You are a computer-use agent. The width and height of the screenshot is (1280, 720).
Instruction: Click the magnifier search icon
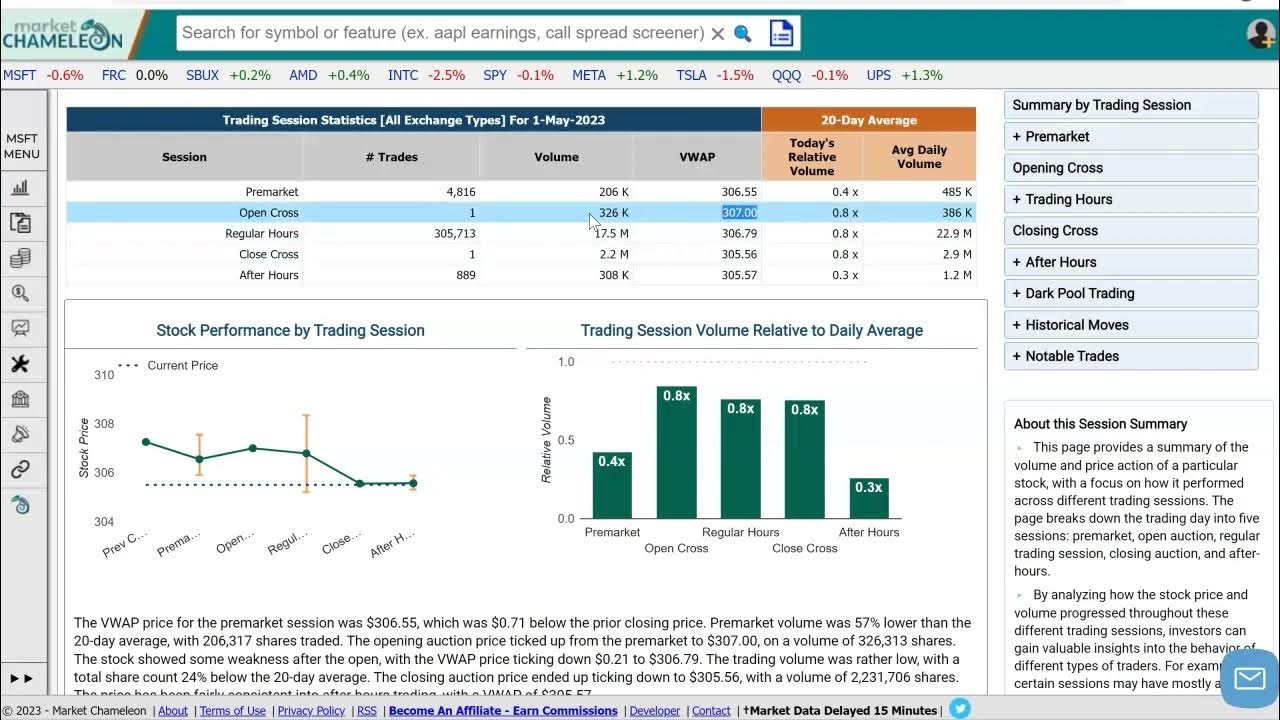(x=742, y=34)
